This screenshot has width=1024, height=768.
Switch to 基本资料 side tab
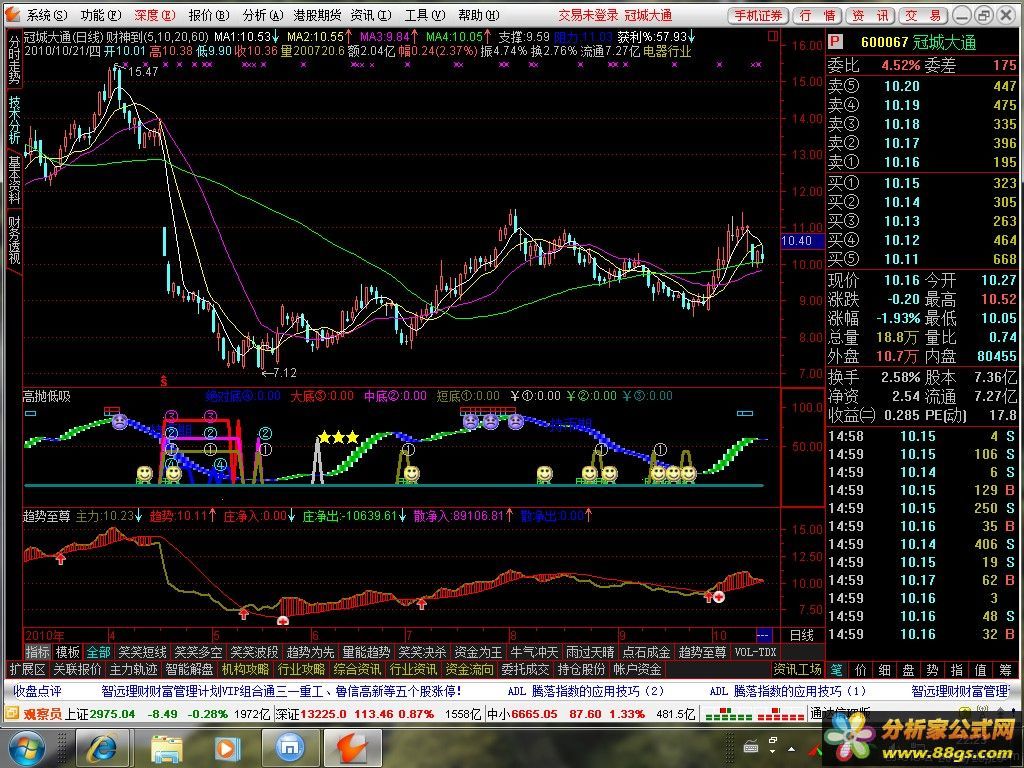click(14, 180)
